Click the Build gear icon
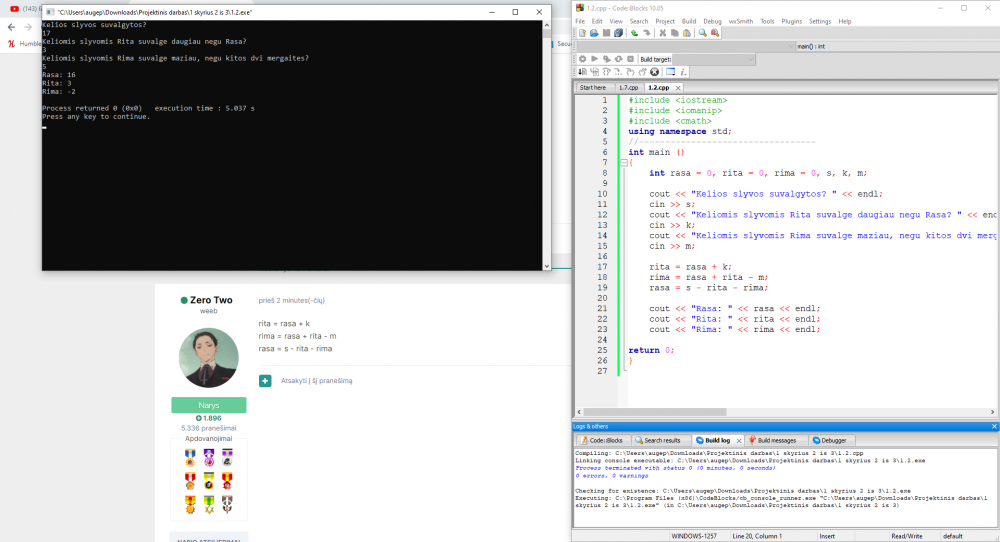Image resolution: width=1000 pixels, height=542 pixels. point(582,59)
